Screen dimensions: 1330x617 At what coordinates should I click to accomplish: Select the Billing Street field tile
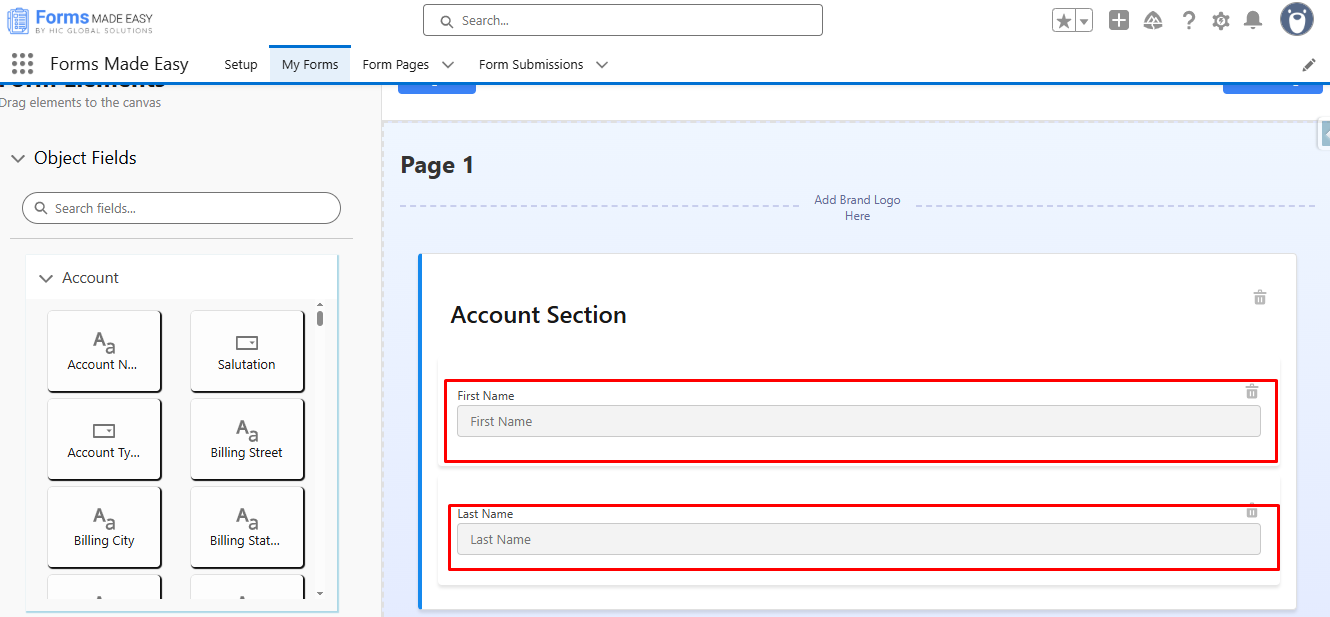247,439
